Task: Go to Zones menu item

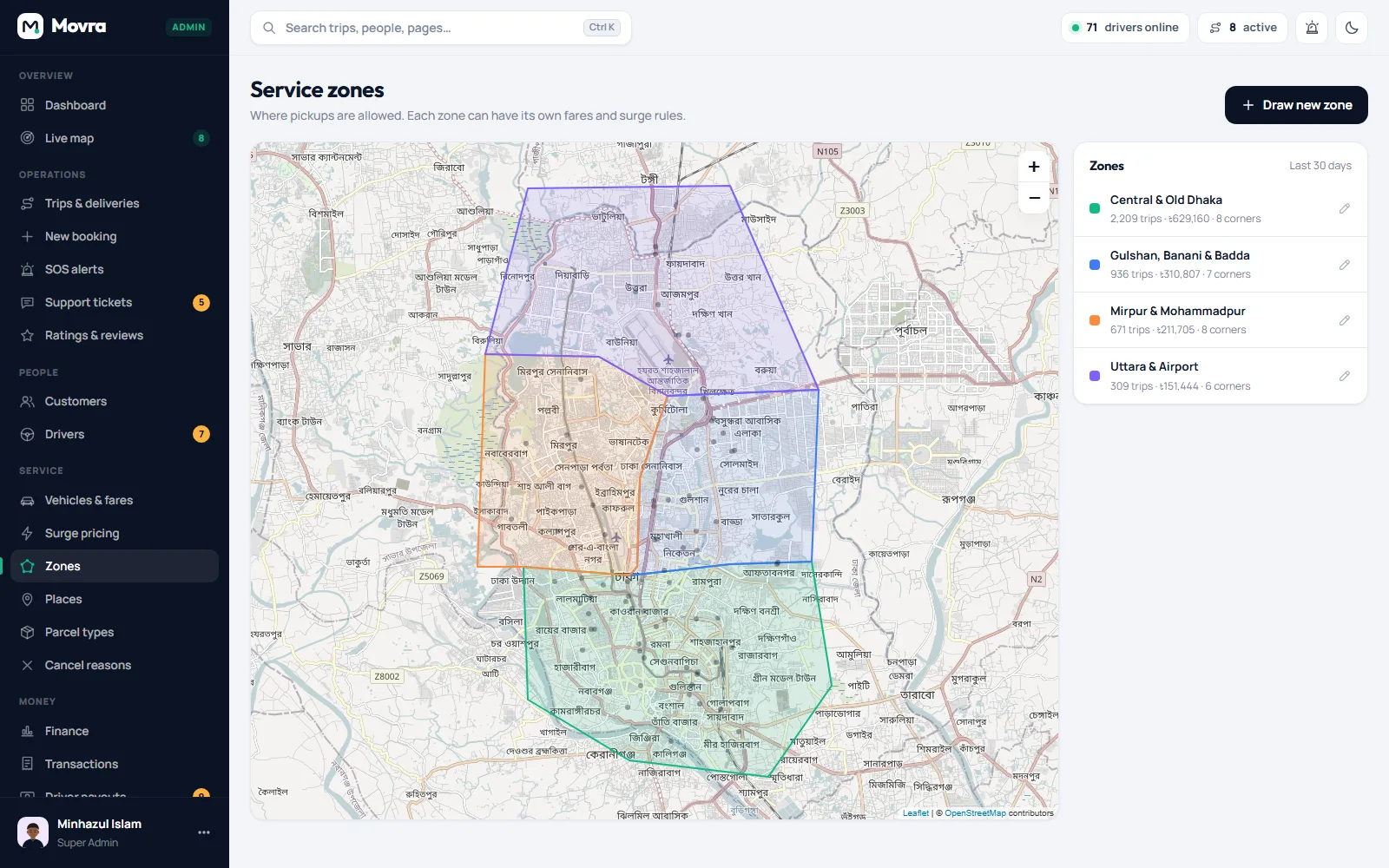Action: pos(115,566)
